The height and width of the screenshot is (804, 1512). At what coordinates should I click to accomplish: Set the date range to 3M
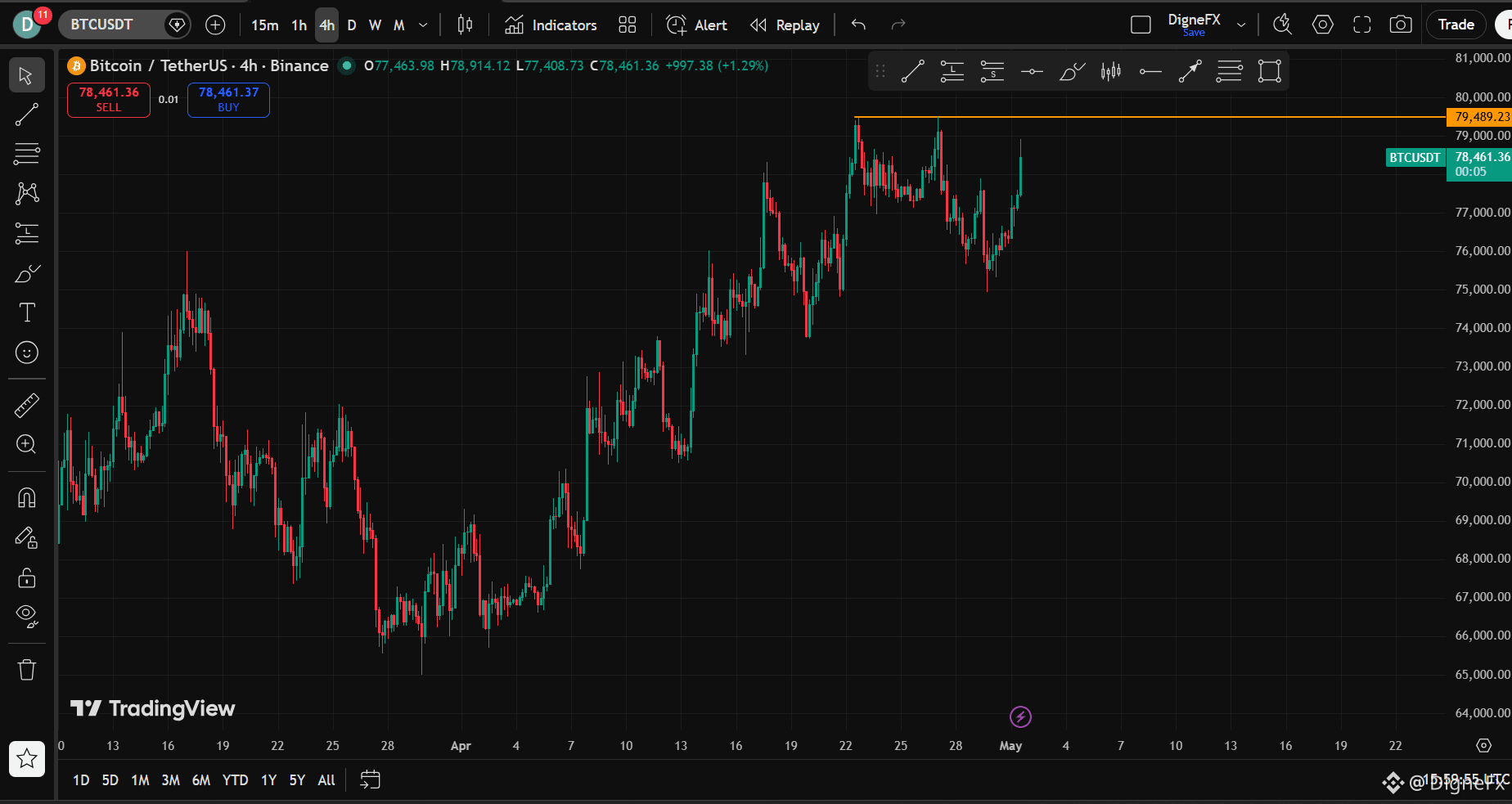pos(170,780)
